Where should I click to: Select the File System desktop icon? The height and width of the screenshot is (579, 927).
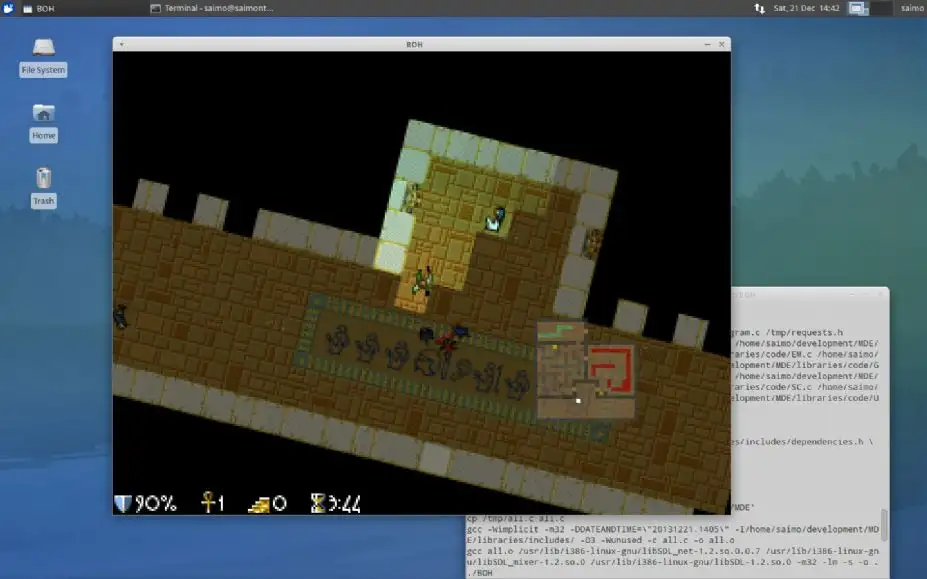[x=43, y=57]
